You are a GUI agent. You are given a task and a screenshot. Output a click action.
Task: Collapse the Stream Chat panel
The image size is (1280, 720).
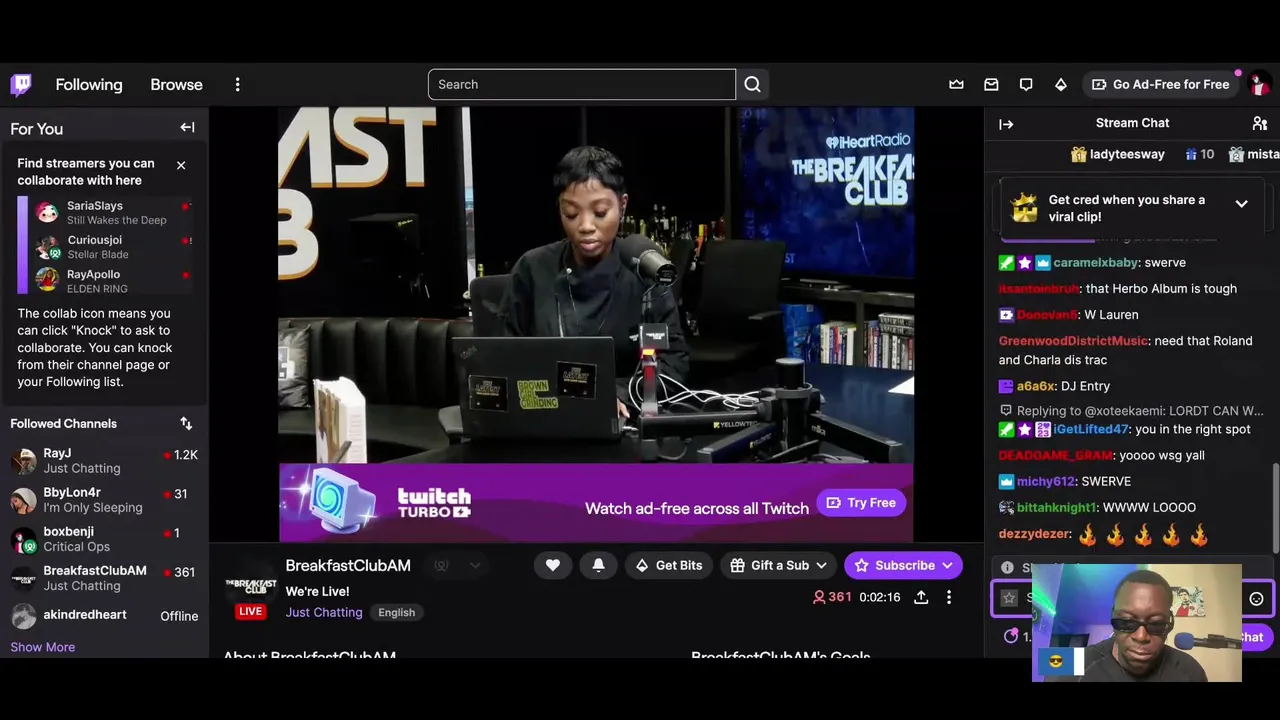[x=1006, y=124]
